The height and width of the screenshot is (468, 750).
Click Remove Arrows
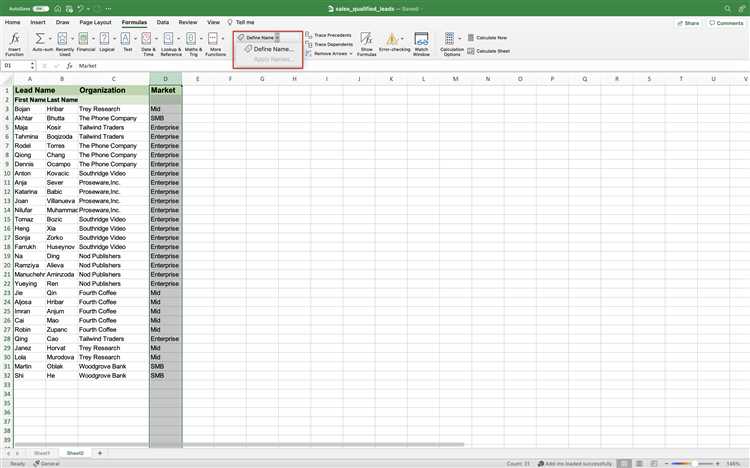tap(326, 54)
